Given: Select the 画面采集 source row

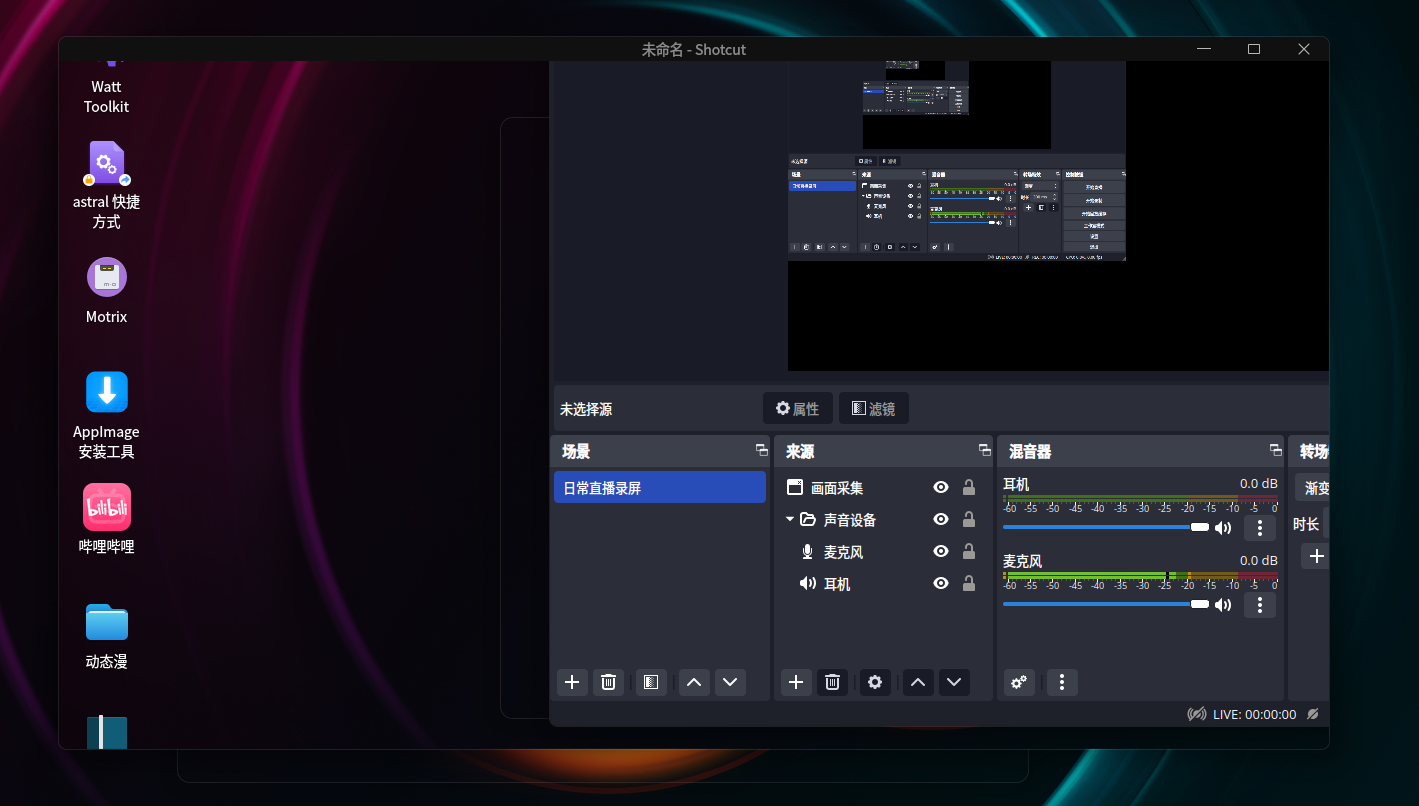Looking at the screenshot, I should click(881, 488).
